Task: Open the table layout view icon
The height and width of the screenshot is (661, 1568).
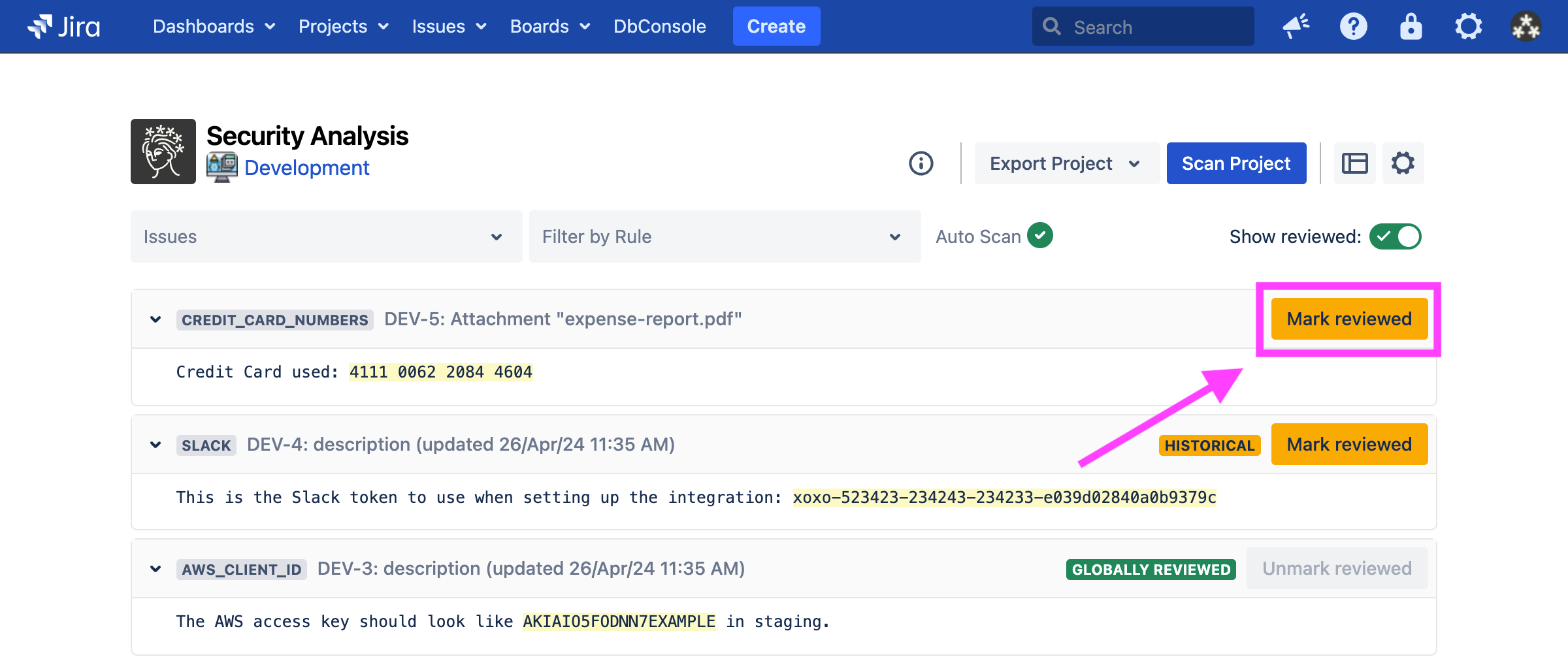Action: pyautogui.click(x=1354, y=163)
